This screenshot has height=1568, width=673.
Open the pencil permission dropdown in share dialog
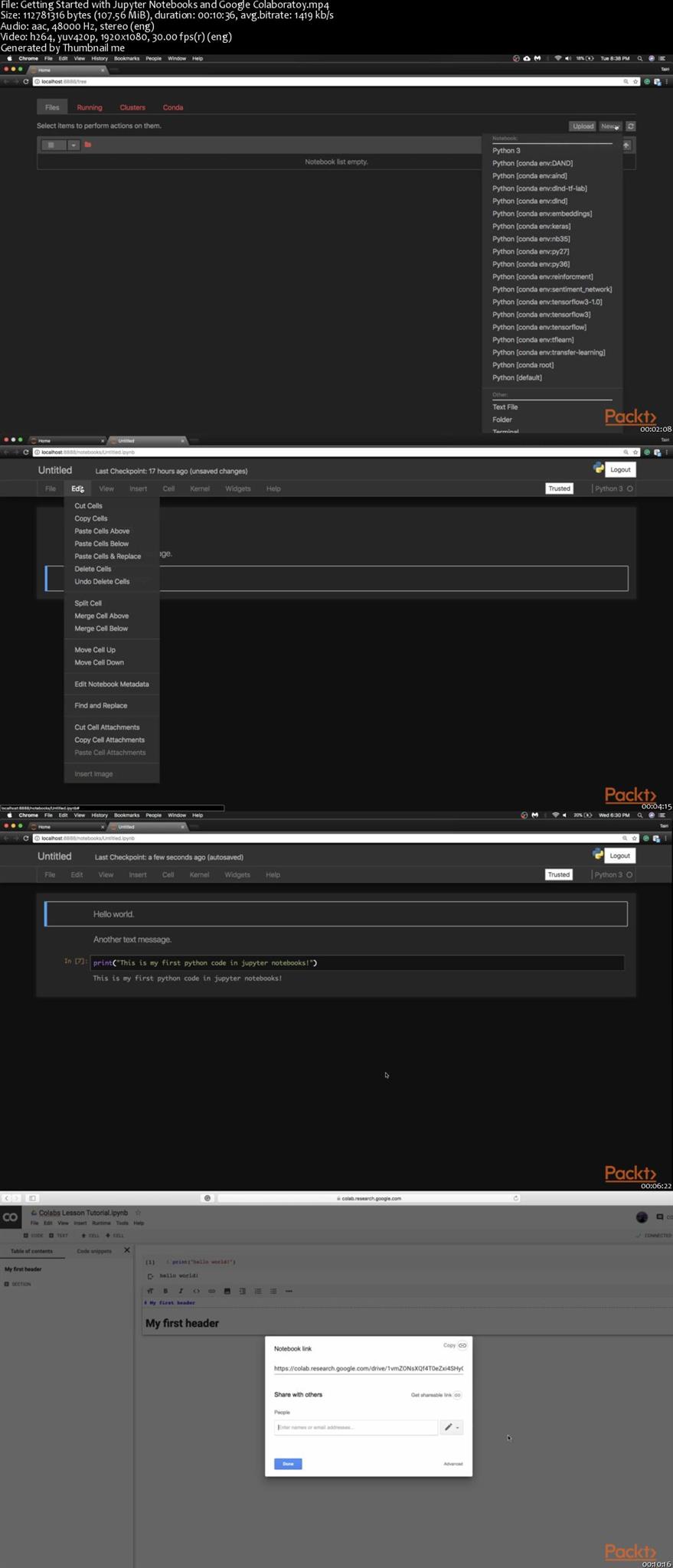(452, 1427)
